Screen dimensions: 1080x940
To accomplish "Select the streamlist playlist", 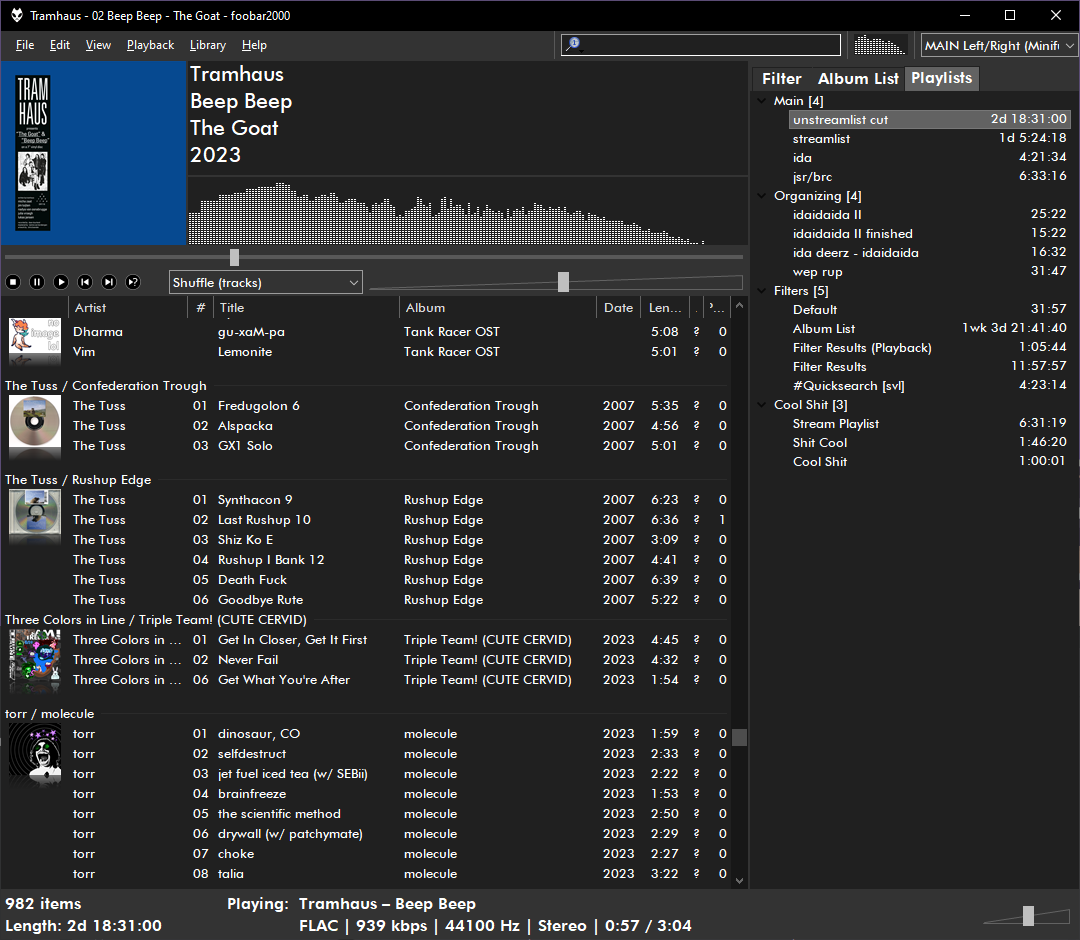I will [x=821, y=138].
